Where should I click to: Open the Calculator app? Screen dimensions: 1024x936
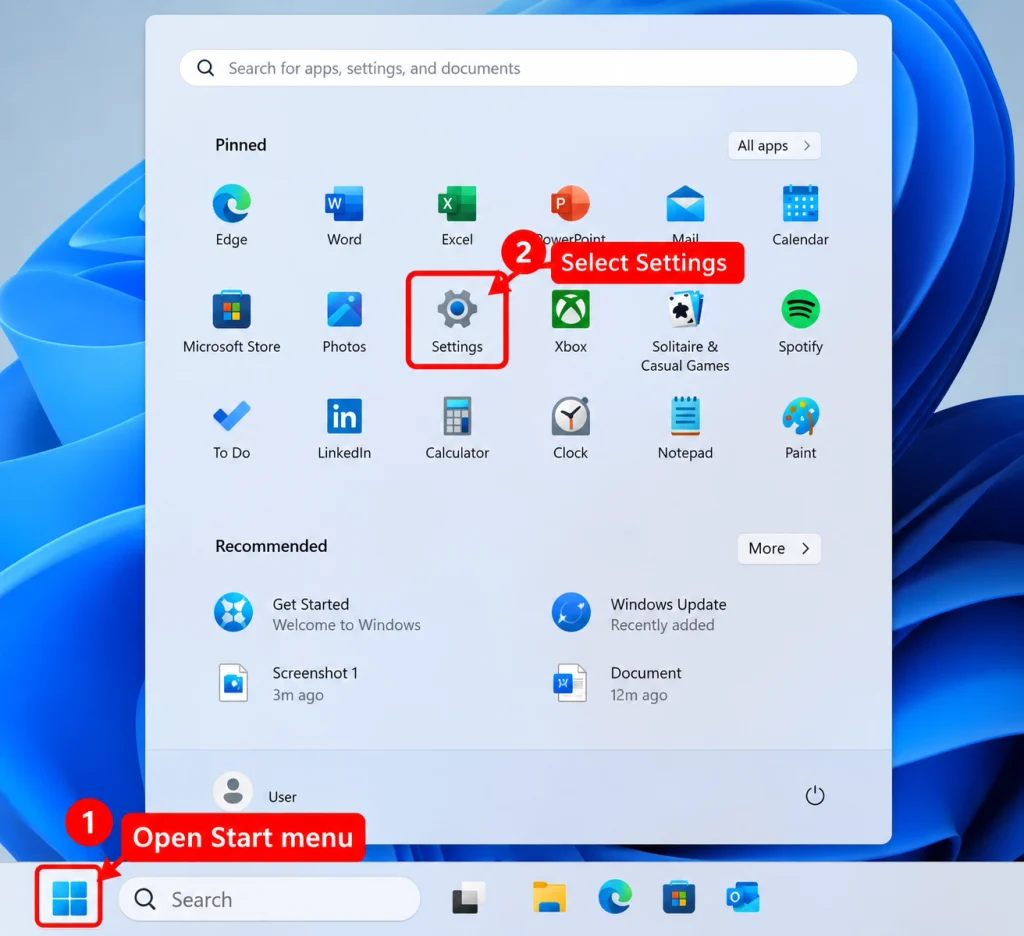tap(456, 417)
